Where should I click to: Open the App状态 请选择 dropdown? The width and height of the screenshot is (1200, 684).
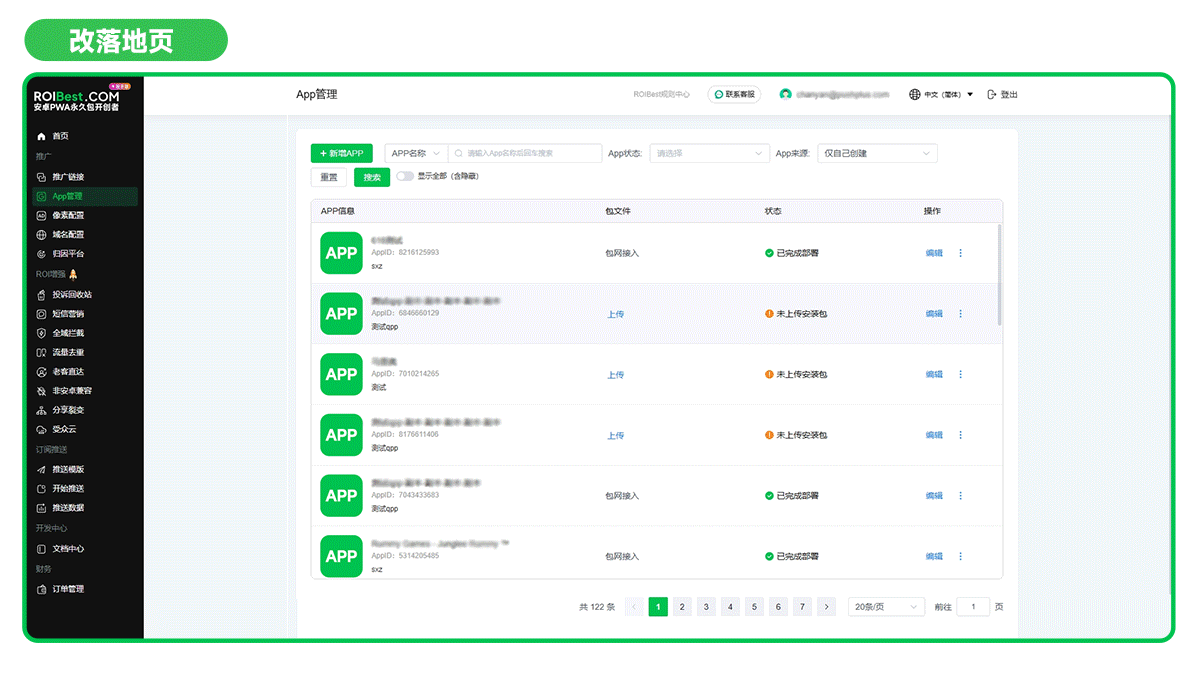click(709, 153)
